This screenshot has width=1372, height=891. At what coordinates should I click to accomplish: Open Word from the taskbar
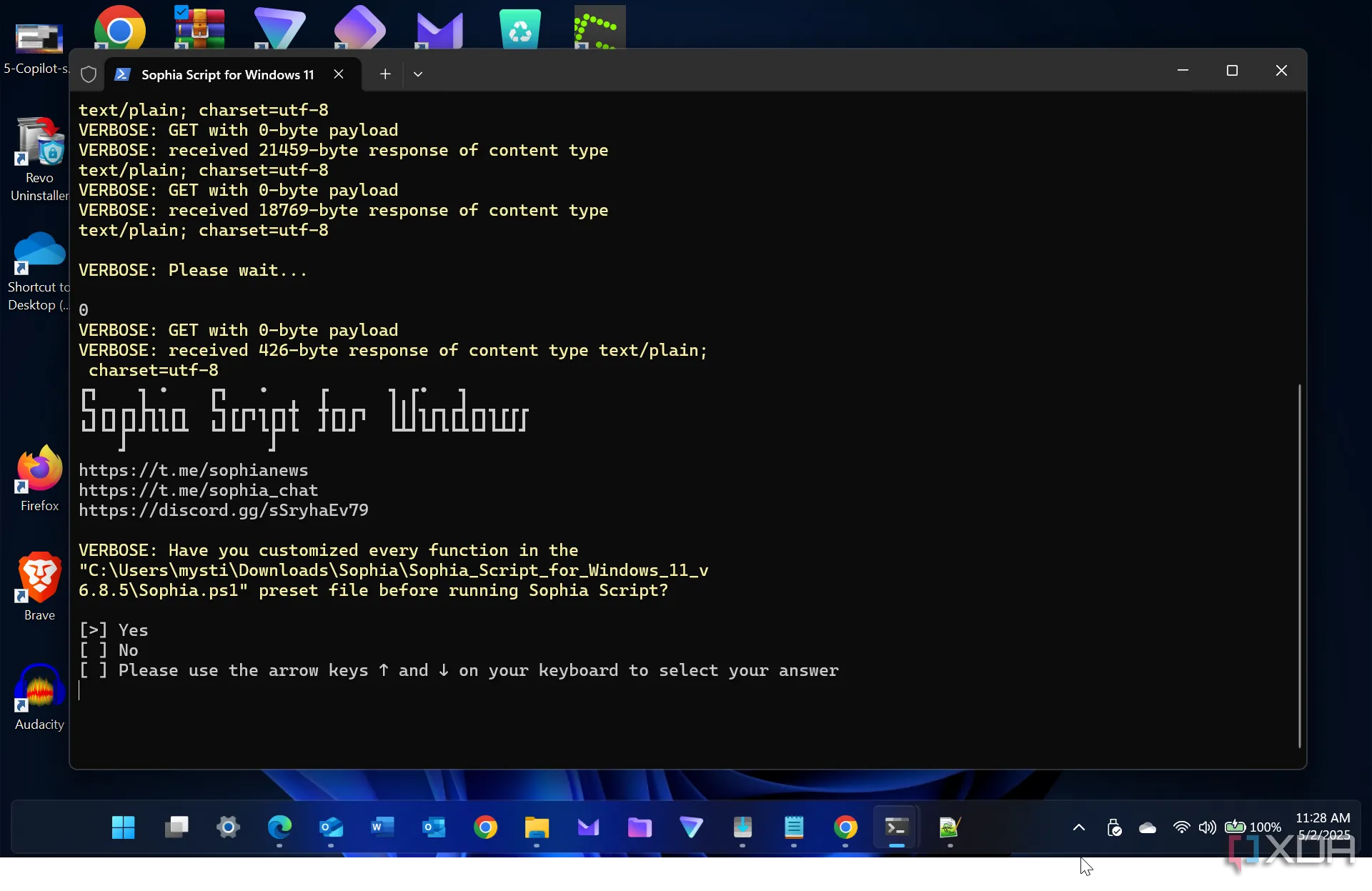tap(382, 827)
